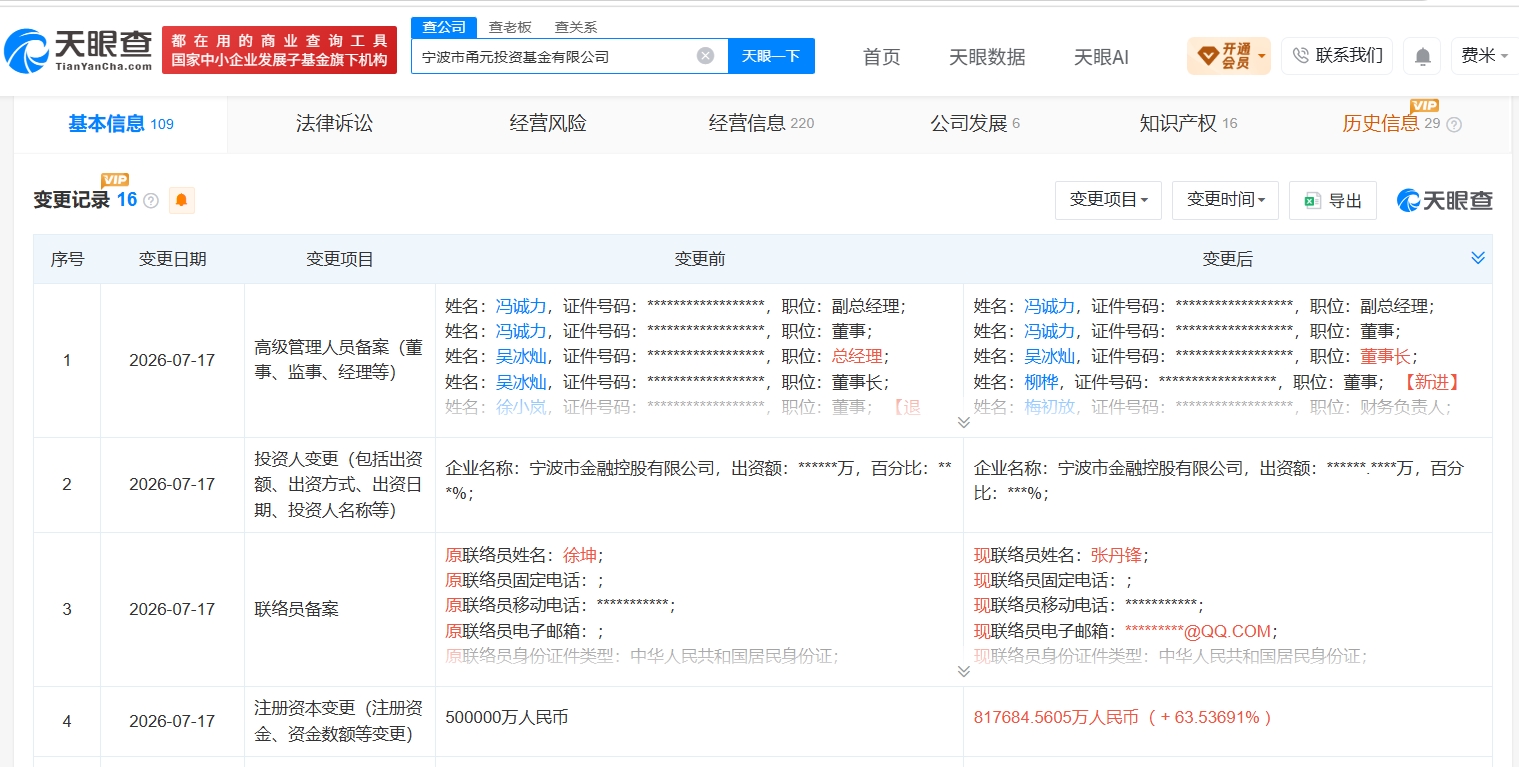Click the company name search input field
Image resolution: width=1519 pixels, height=767 pixels.
556,57
